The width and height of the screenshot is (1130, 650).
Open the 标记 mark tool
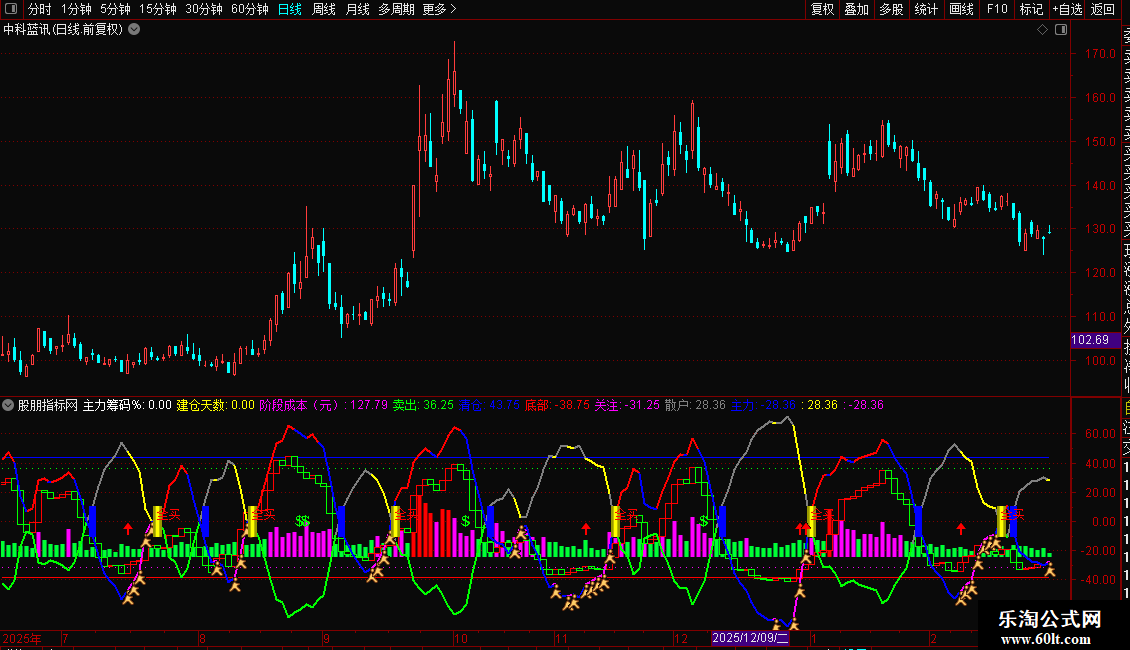pyautogui.click(x=1031, y=9)
